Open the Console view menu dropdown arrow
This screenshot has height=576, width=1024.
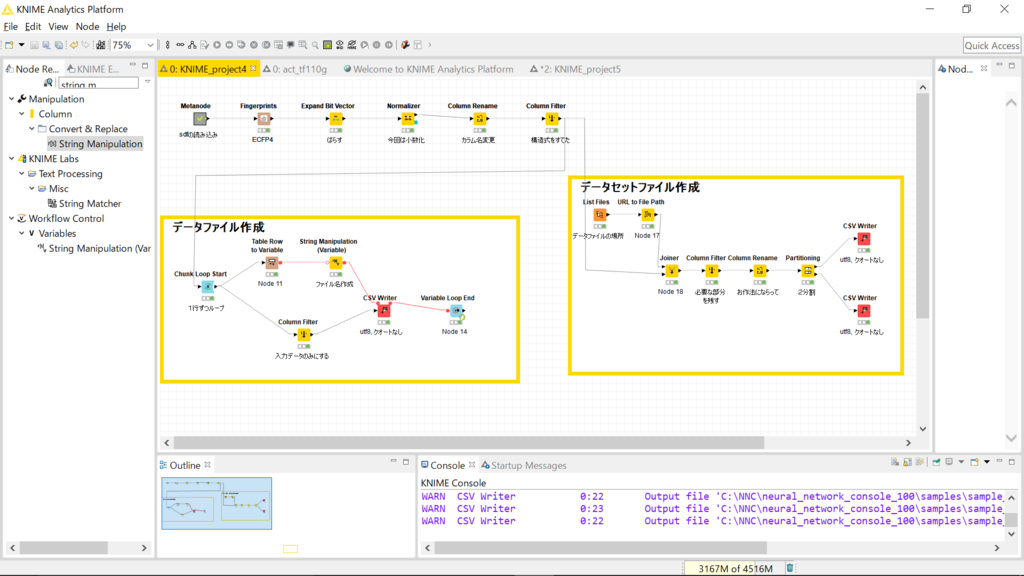tap(987, 462)
